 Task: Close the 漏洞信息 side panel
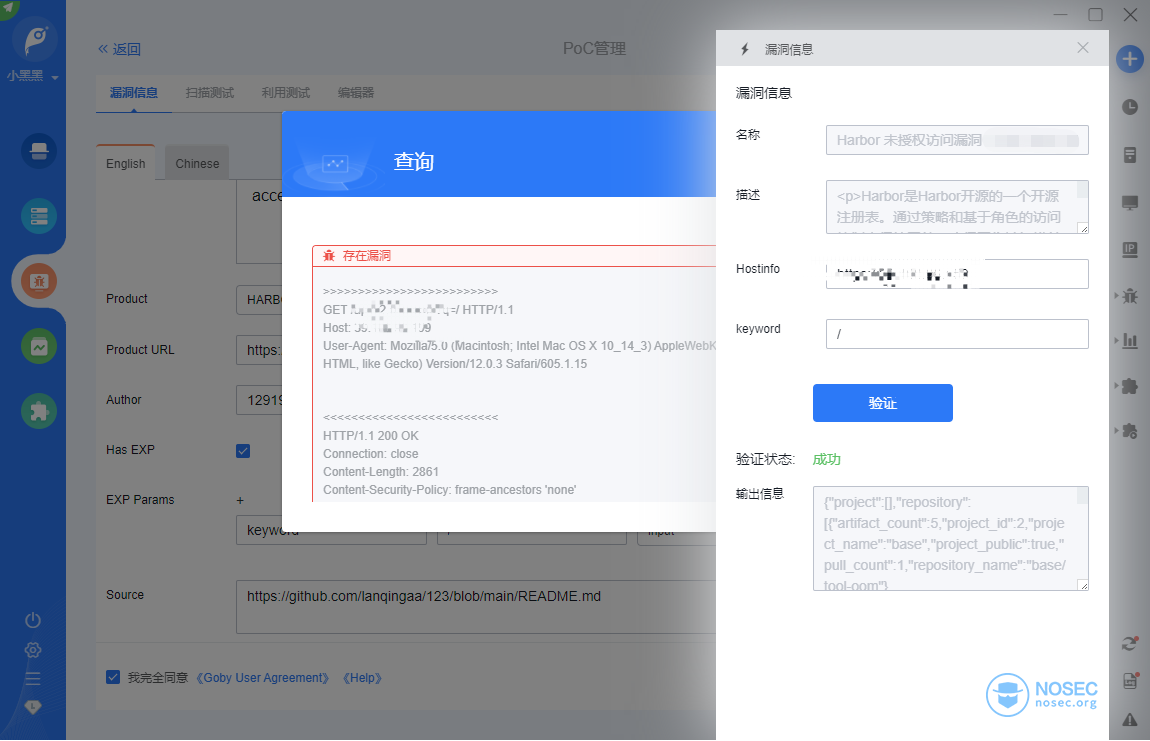point(1083,48)
